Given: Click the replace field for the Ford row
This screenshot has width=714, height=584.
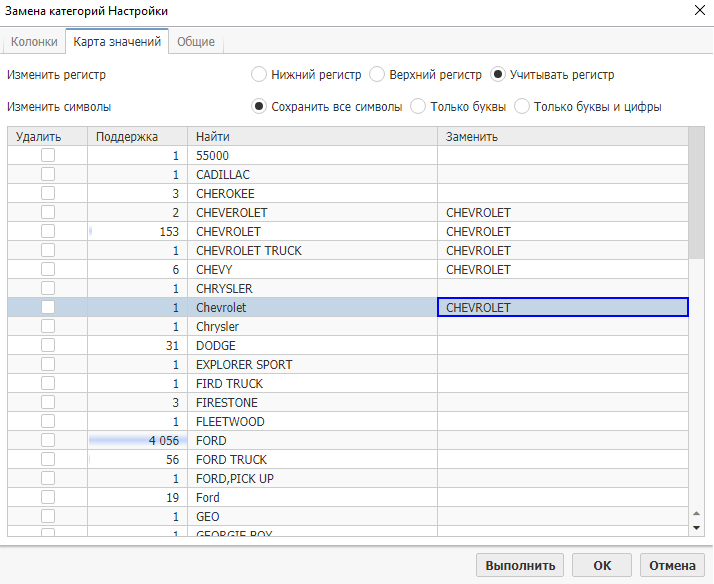Looking at the screenshot, I should (562, 498).
